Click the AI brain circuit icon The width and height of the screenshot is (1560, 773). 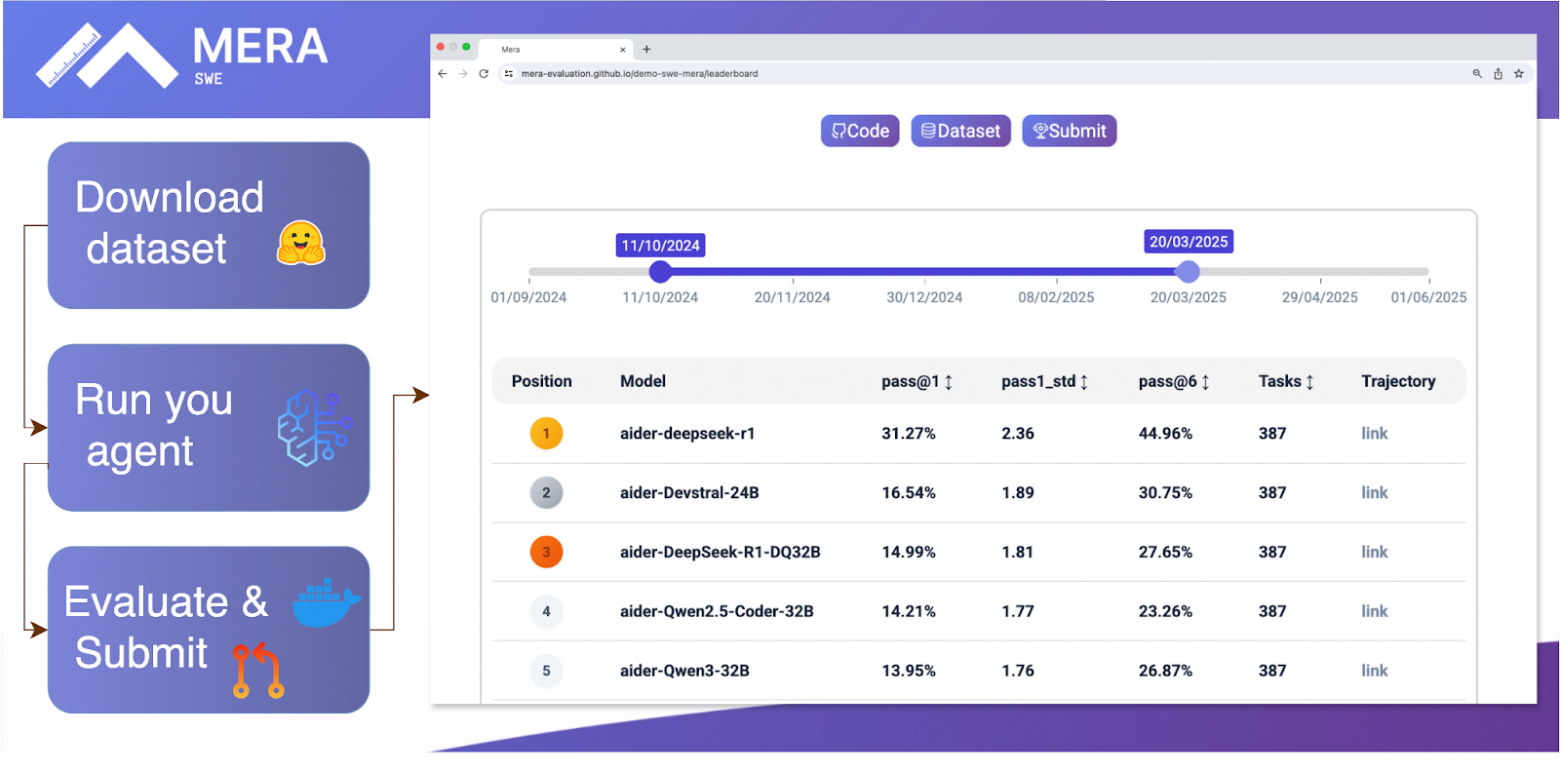pos(314,428)
